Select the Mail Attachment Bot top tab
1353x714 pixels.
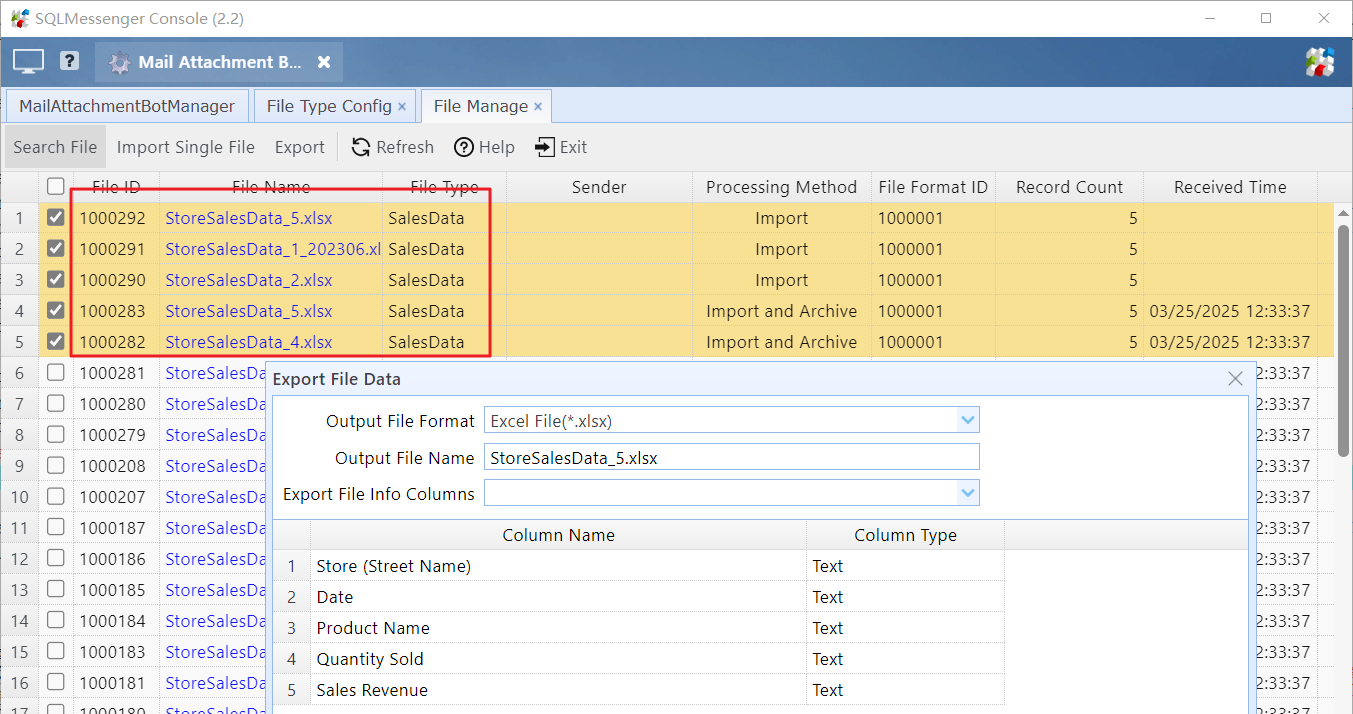[219, 62]
